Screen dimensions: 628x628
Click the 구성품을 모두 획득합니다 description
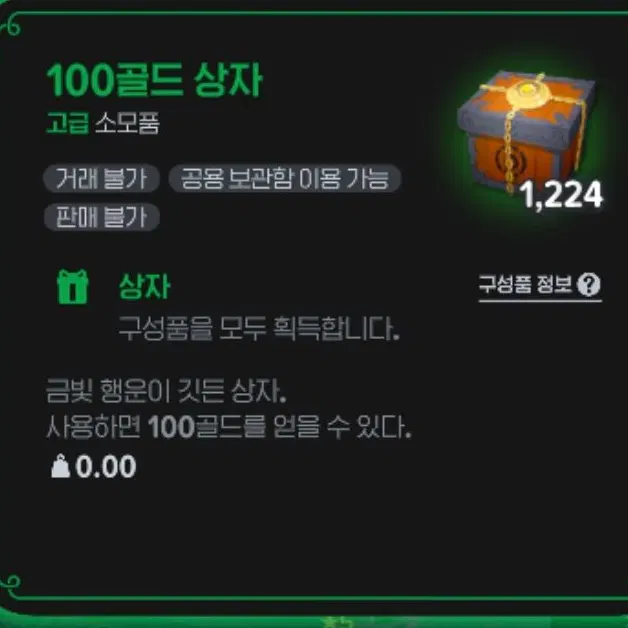tap(259, 329)
